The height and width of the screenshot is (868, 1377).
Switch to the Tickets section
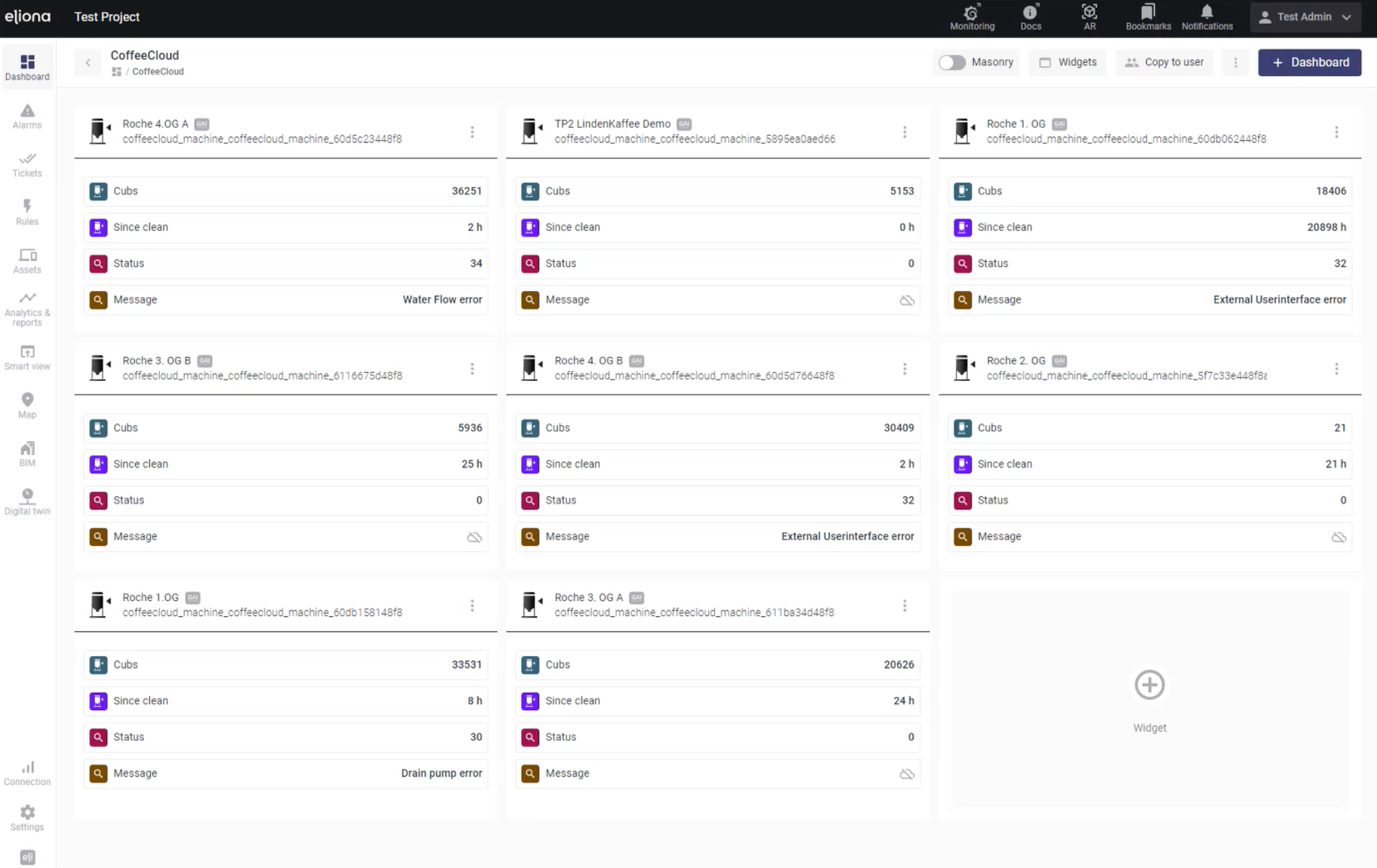pyautogui.click(x=27, y=164)
